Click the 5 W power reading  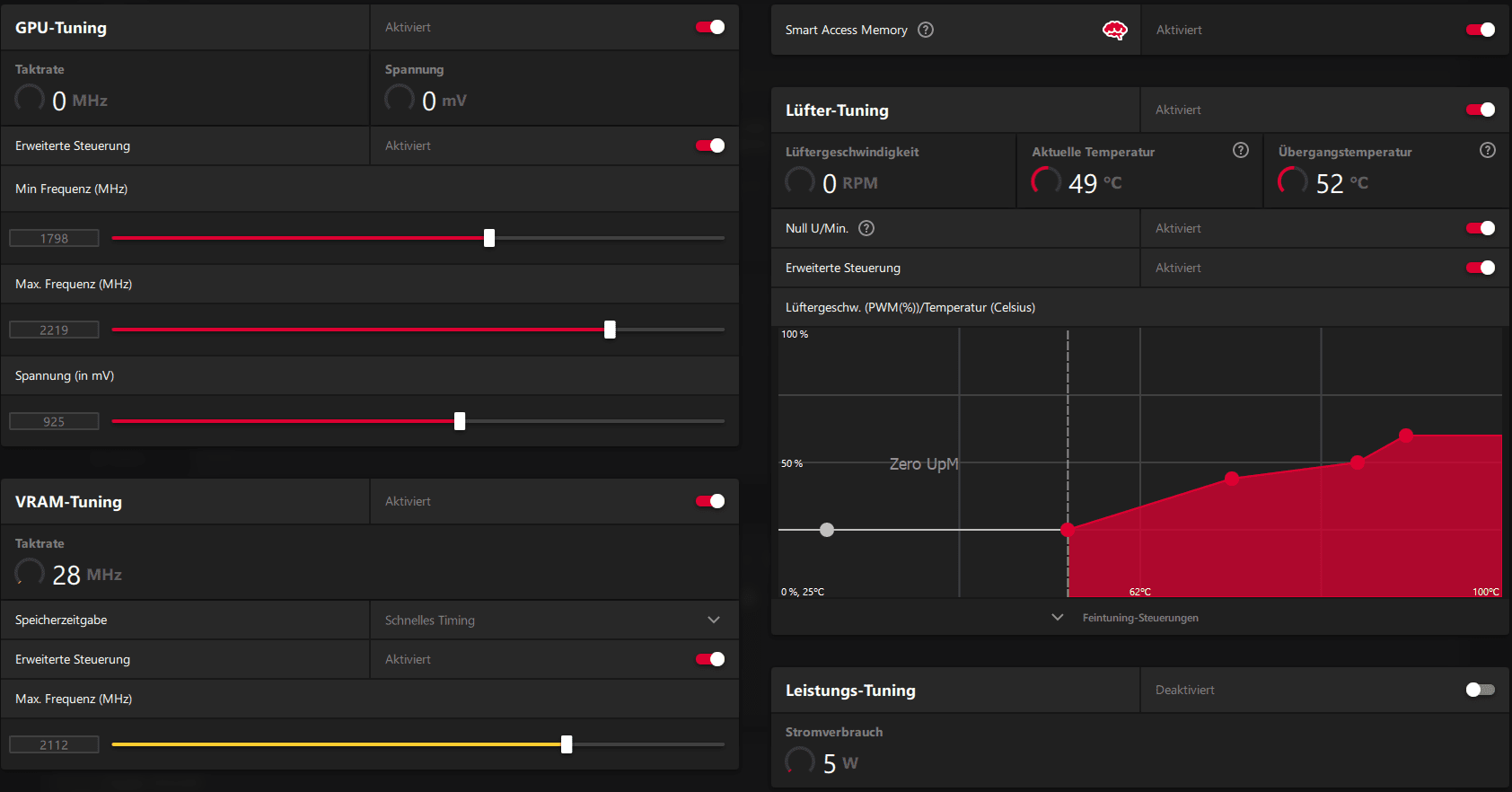pos(840,763)
